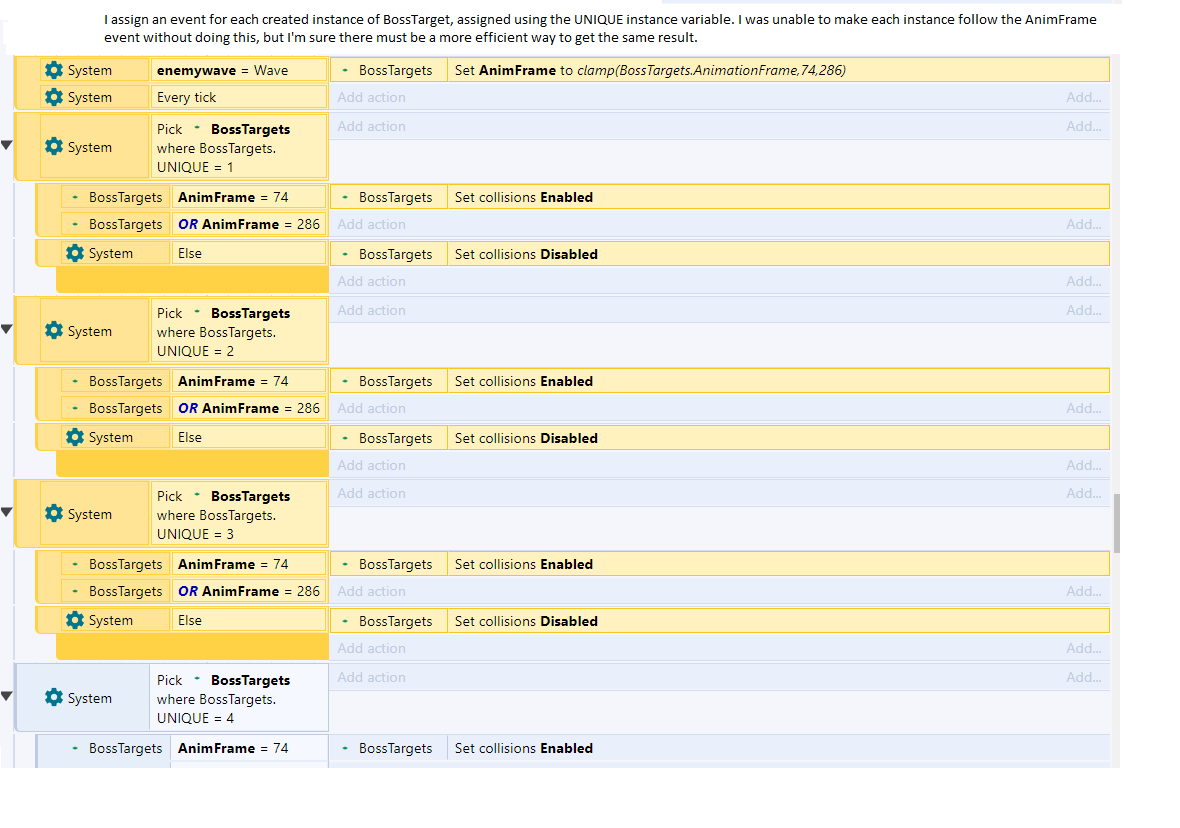The width and height of the screenshot is (1180, 828).
Task: Select the Set AnimFrame to clamp action
Action: pos(778,70)
